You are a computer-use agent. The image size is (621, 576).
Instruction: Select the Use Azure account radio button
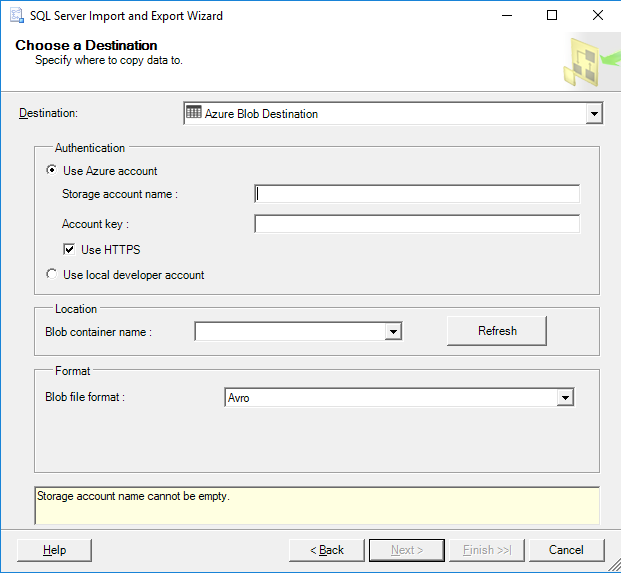tap(52, 170)
